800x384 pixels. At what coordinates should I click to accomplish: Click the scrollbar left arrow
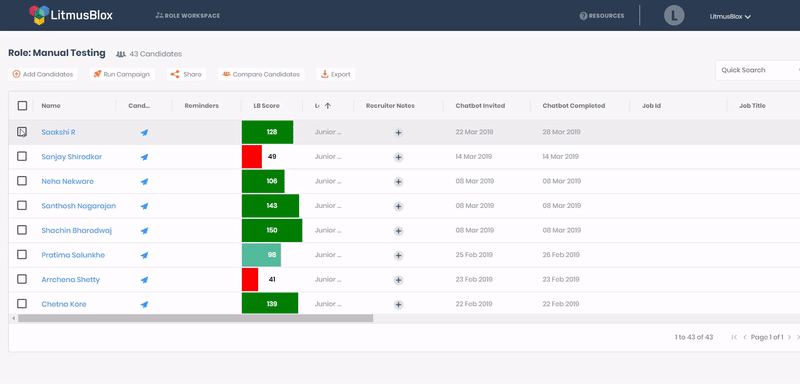click(13, 318)
